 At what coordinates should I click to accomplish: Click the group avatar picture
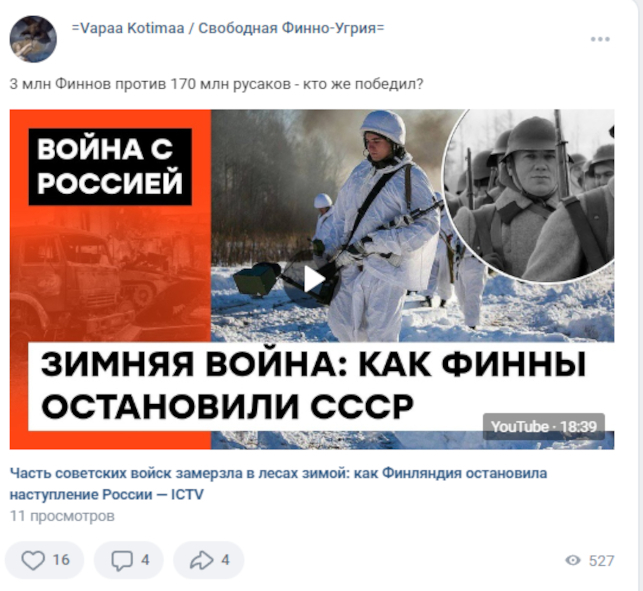[33, 39]
